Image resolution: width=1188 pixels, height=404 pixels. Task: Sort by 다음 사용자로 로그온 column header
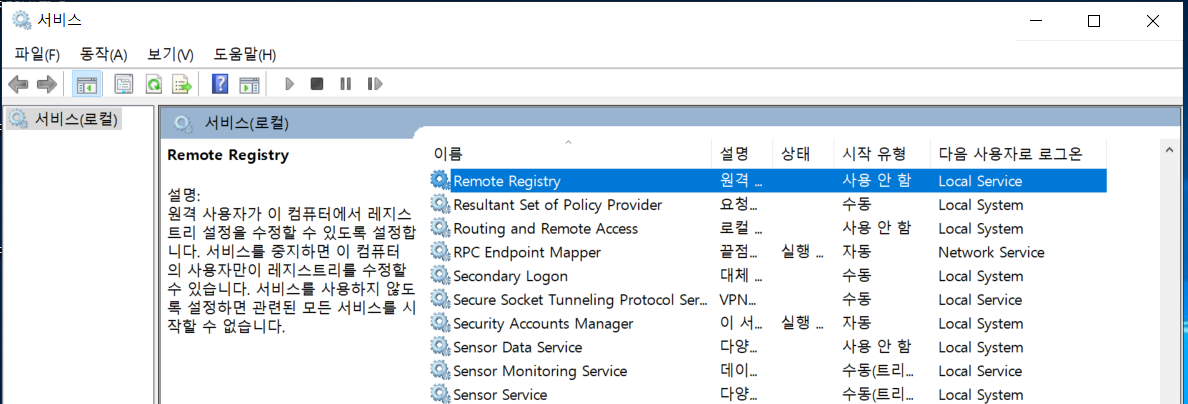click(1018, 155)
